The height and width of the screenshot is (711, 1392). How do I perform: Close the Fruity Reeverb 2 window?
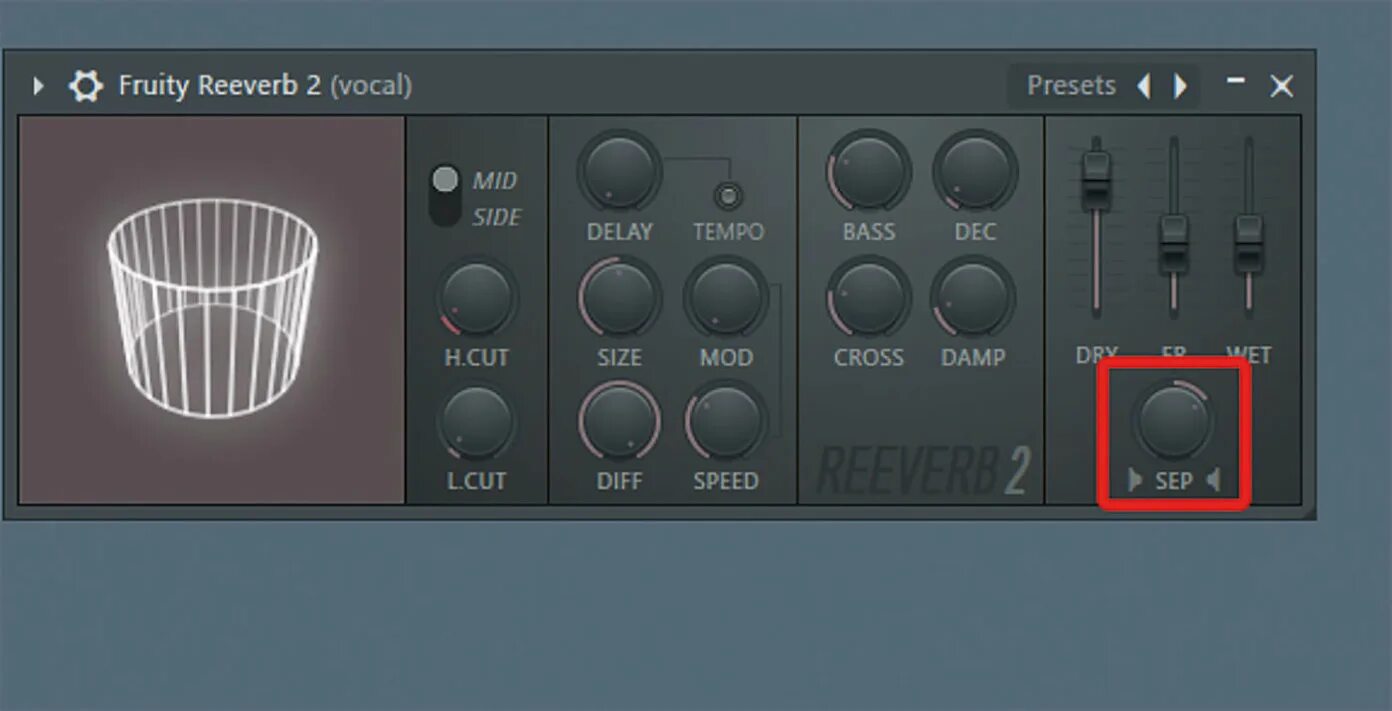1281,86
